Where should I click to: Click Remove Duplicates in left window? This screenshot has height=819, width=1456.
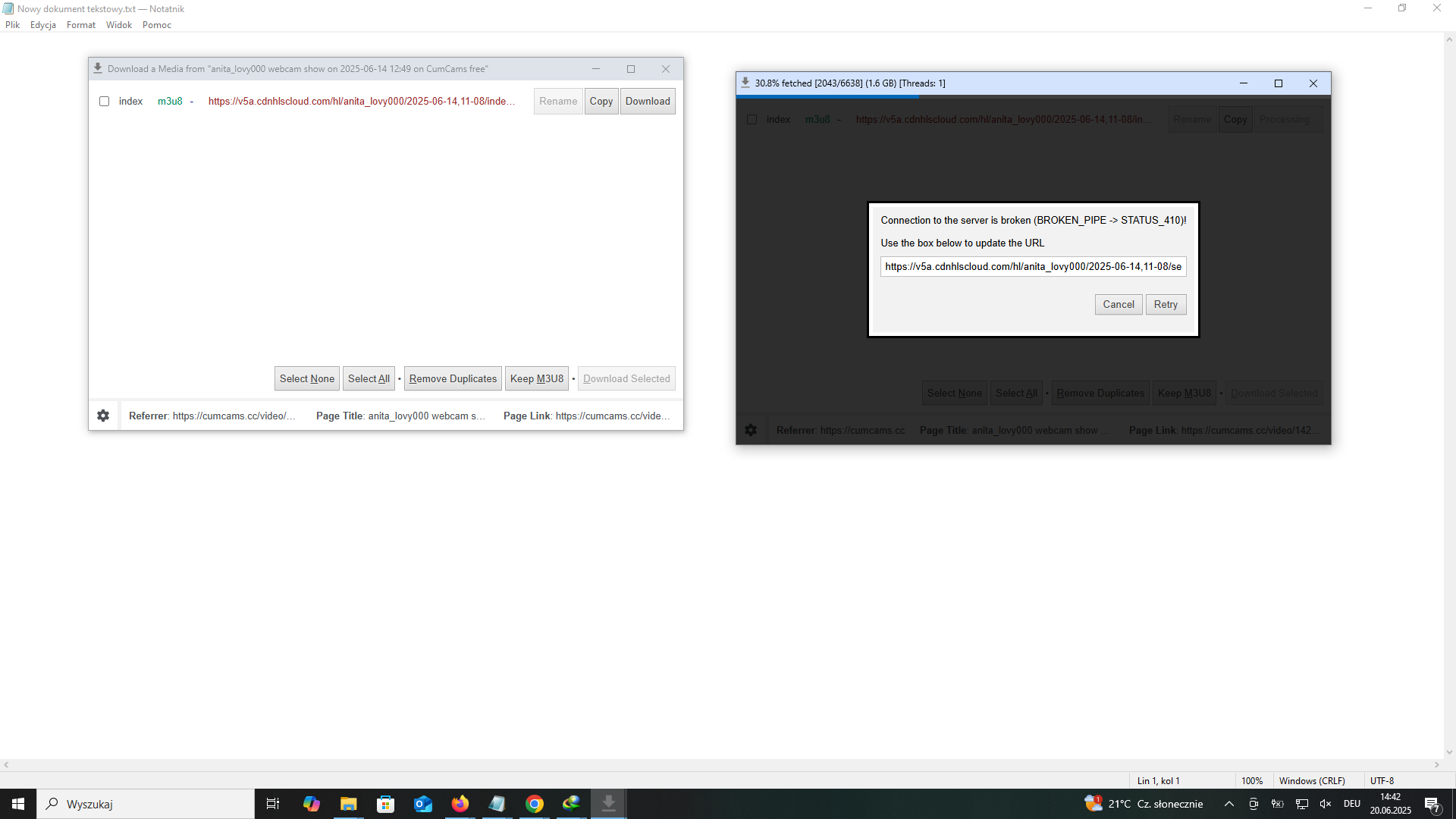pos(453,378)
